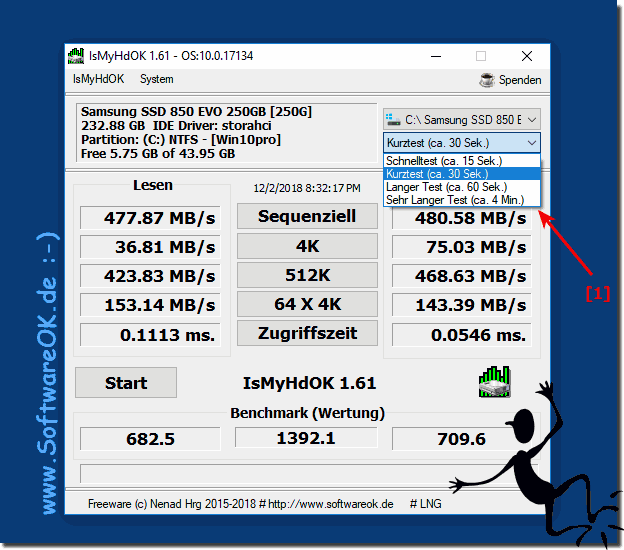Click the 64 X 4K test button
Image resolution: width=624 pixels, height=550 pixels.
(307, 304)
